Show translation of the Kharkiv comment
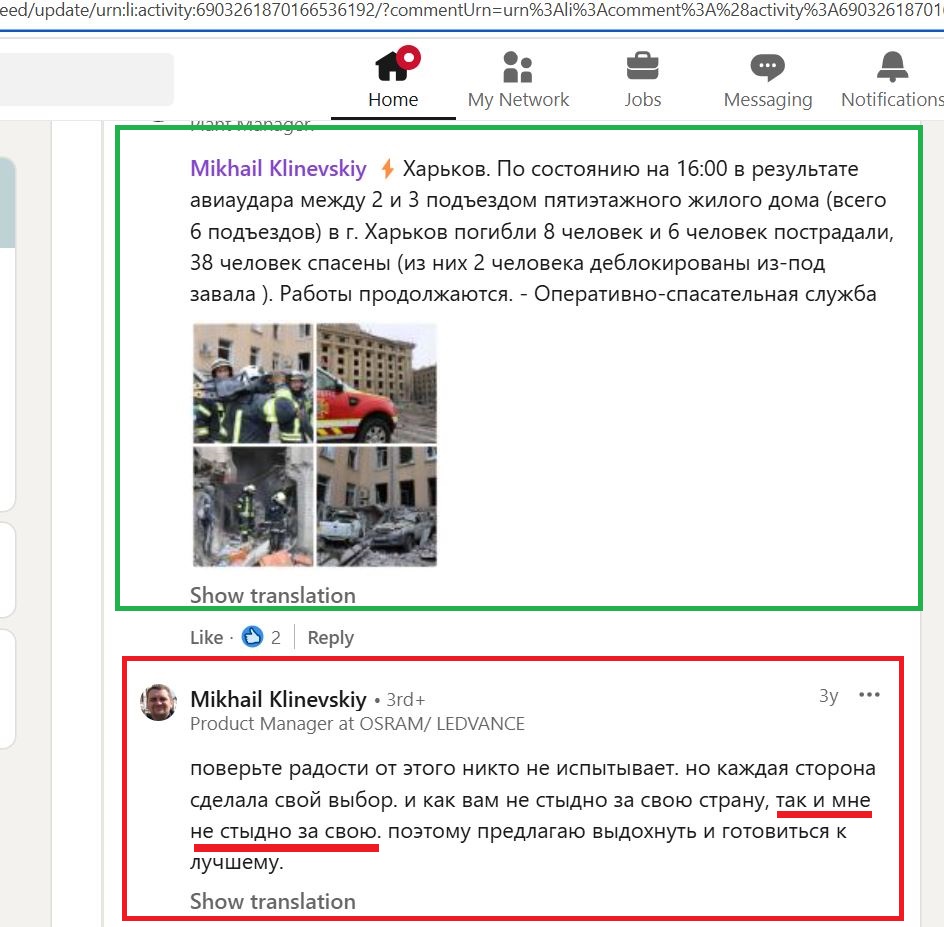 pyautogui.click(x=273, y=595)
